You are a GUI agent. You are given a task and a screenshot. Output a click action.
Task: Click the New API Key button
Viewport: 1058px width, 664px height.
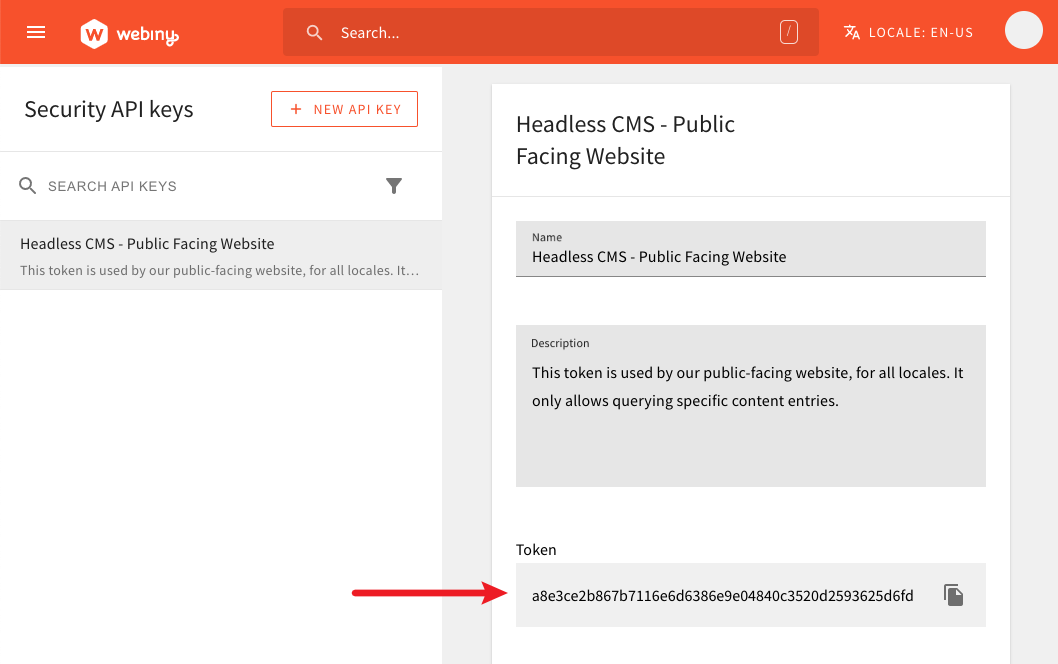[344, 109]
